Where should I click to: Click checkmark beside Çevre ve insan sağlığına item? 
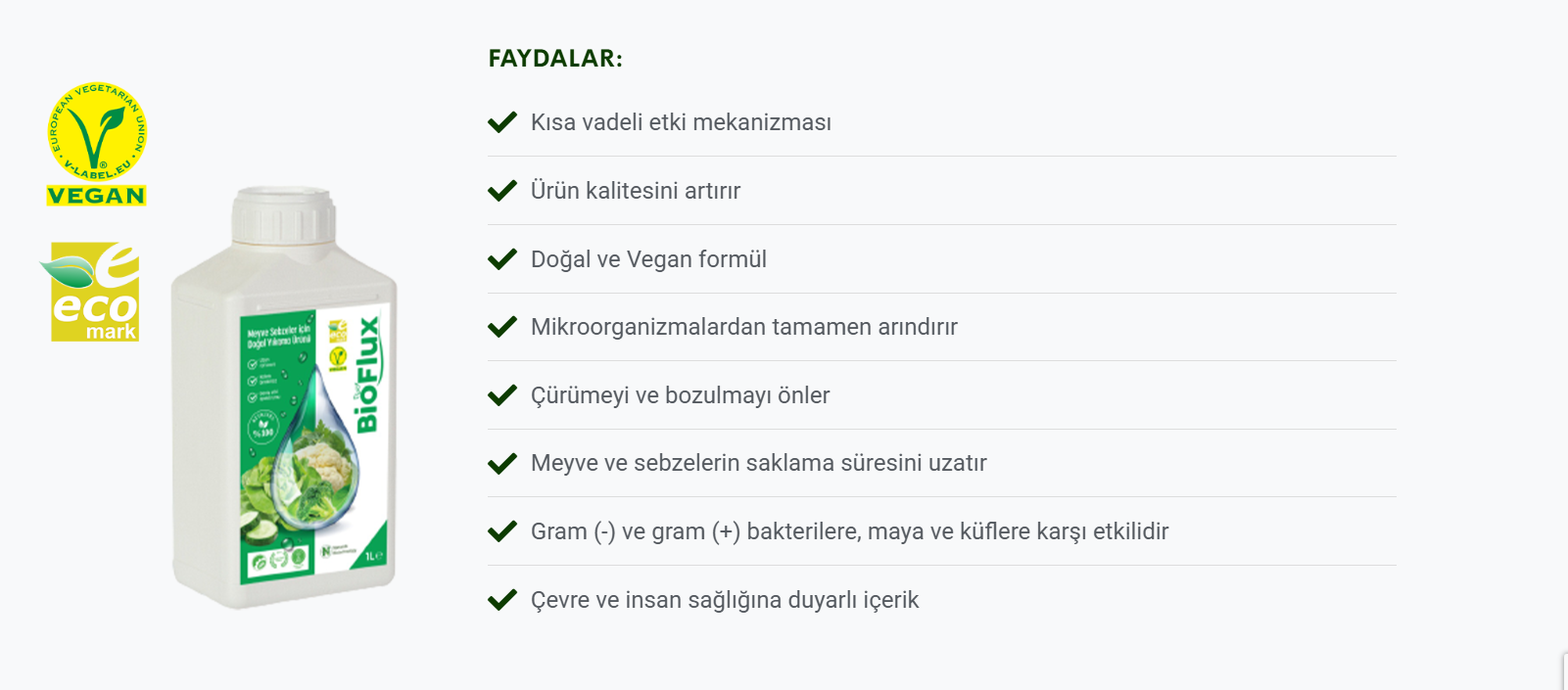point(502,600)
